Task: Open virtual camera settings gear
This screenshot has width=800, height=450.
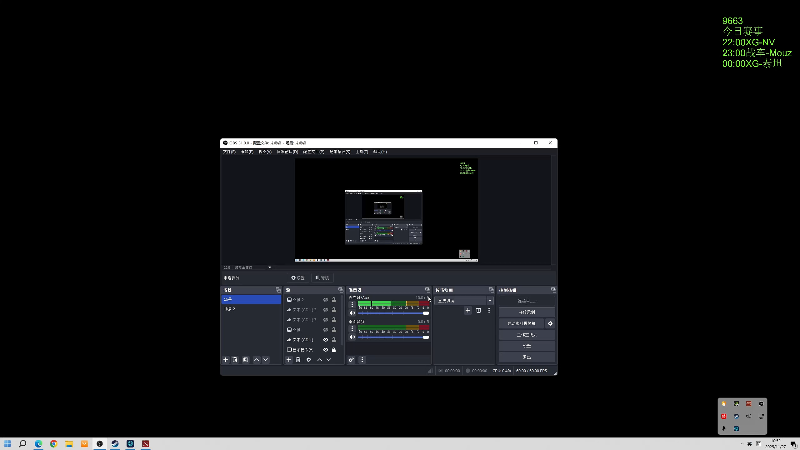Action: [x=550, y=323]
